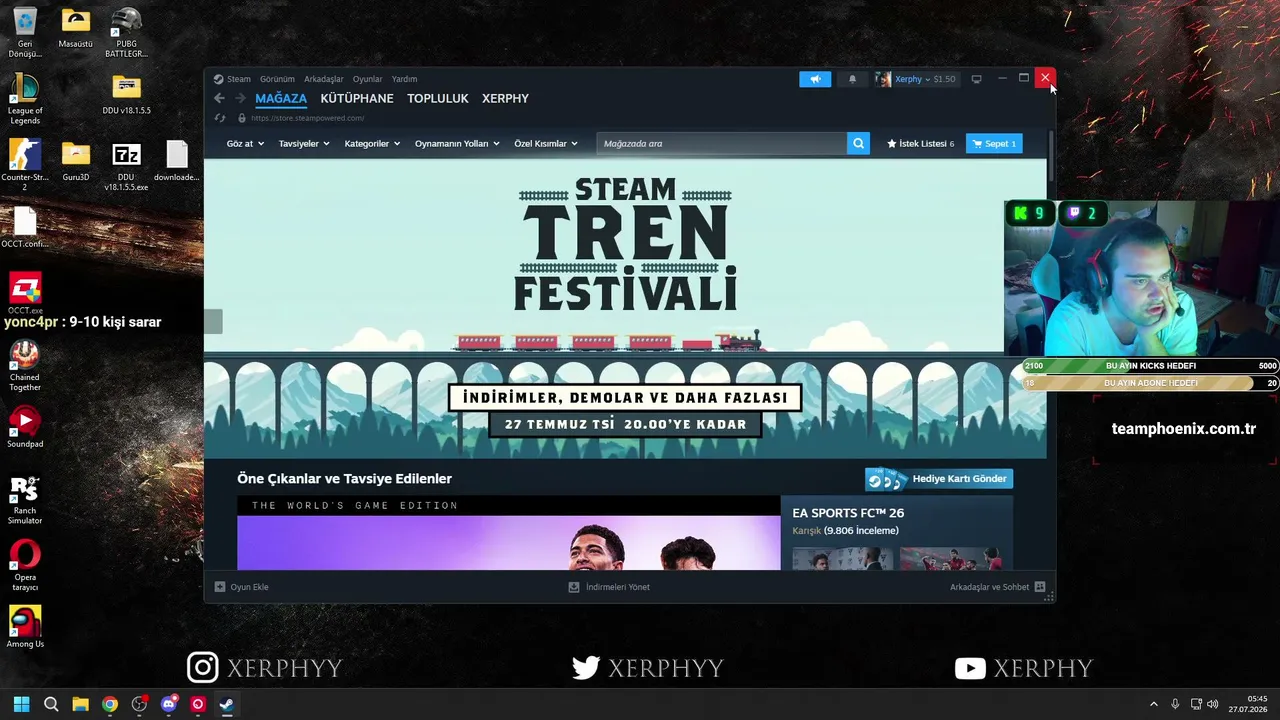
Task: Click the Steam store URL address
Action: tap(308, 118)
